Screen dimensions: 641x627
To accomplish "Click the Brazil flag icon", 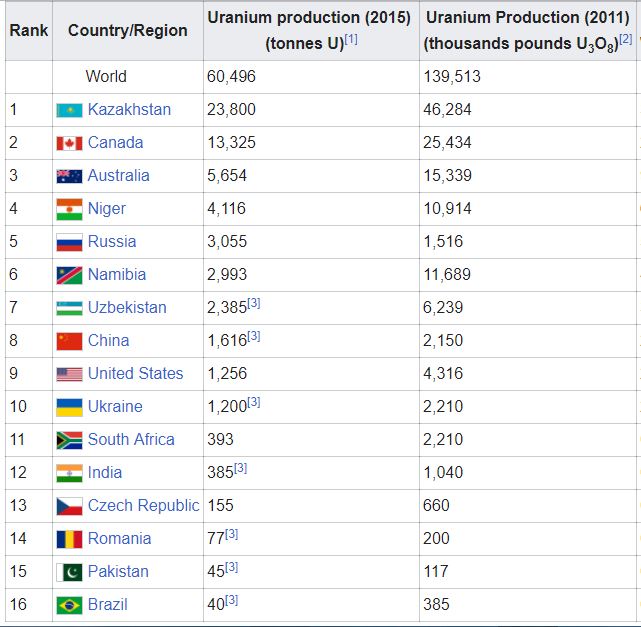I will pyautogui.click(x=69, y=605).
